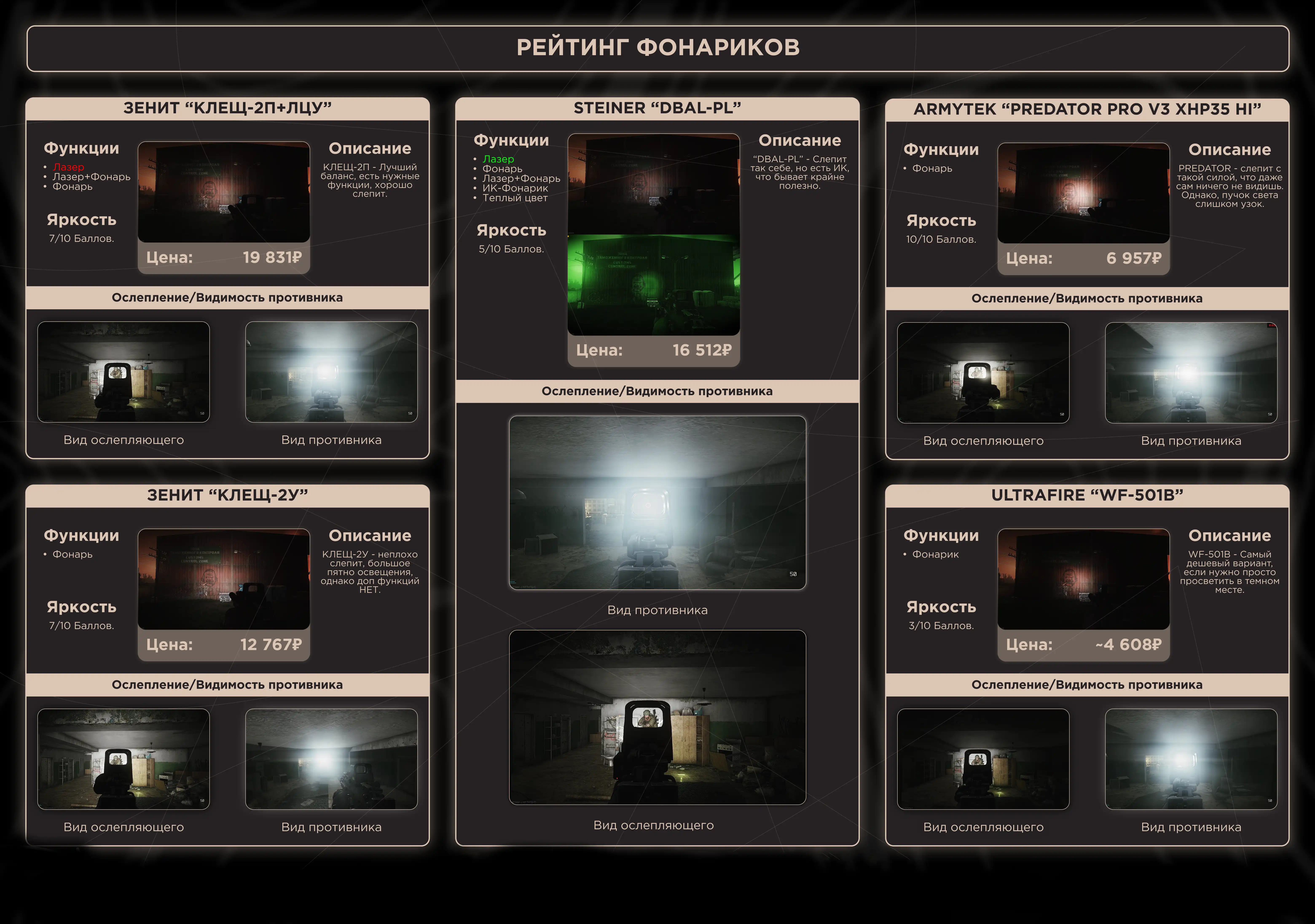Viewport: 1315px width, 924px height.
Task: Click "ИК-Фонарик" in the DBAL-PL functions
Action: 515,188
